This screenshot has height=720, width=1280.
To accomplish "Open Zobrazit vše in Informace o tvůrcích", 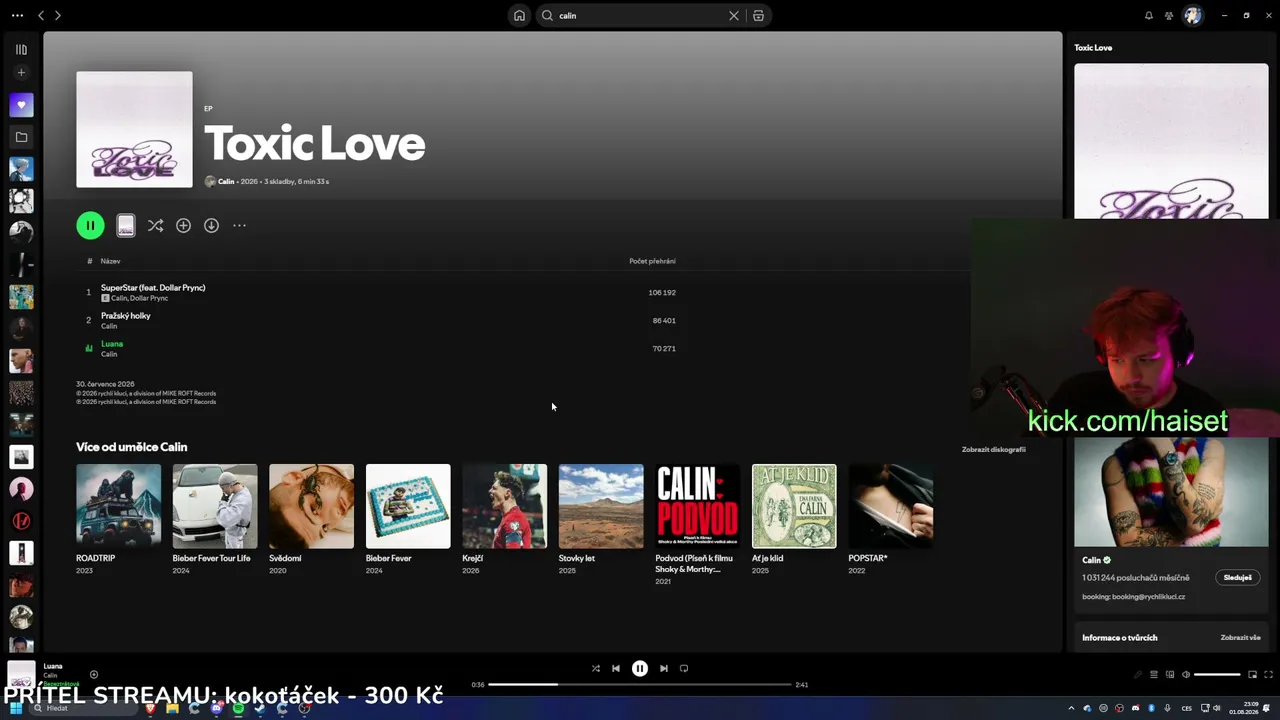I will click(1240, 638).
